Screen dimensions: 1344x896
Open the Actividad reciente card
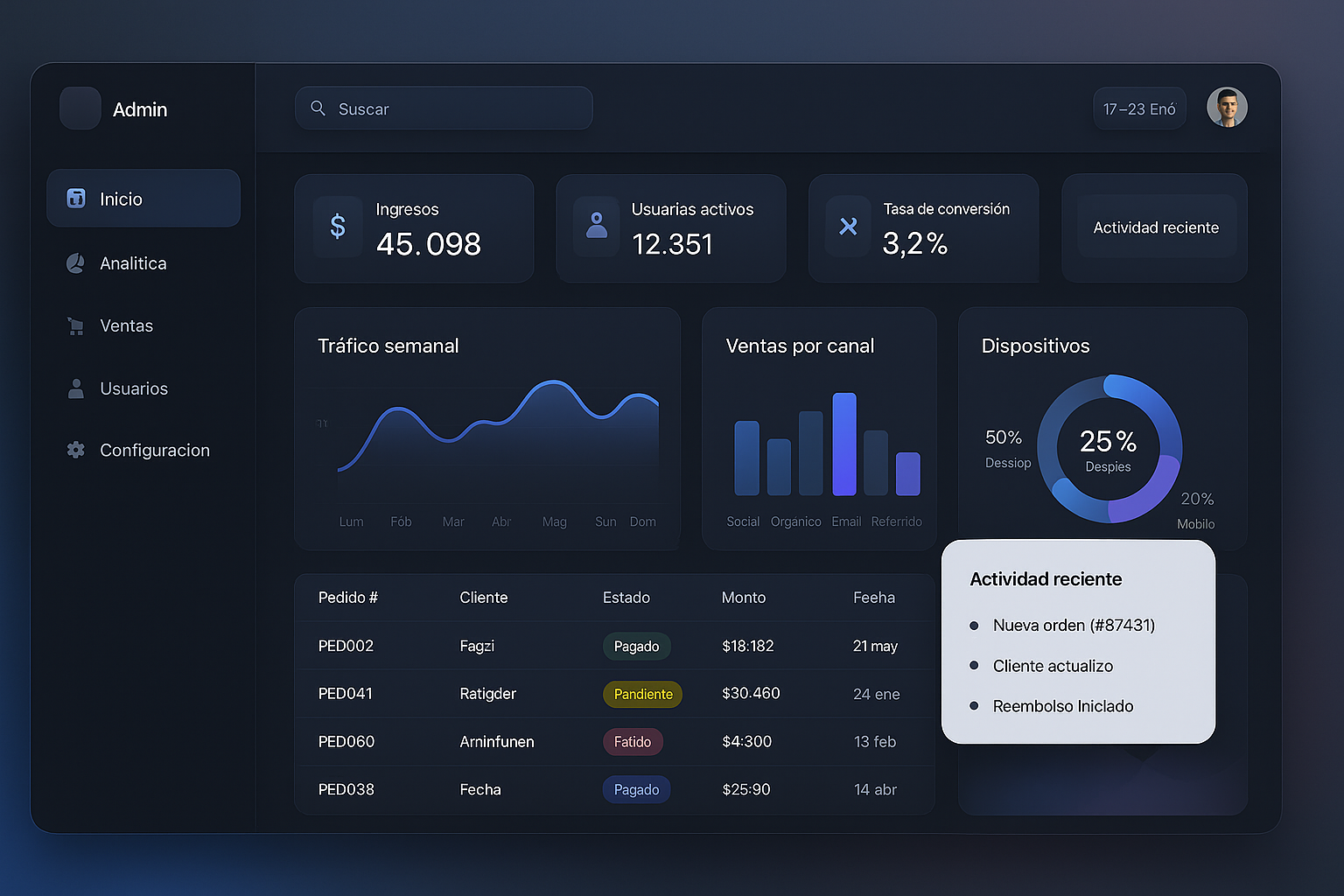tap(1155, 227)
